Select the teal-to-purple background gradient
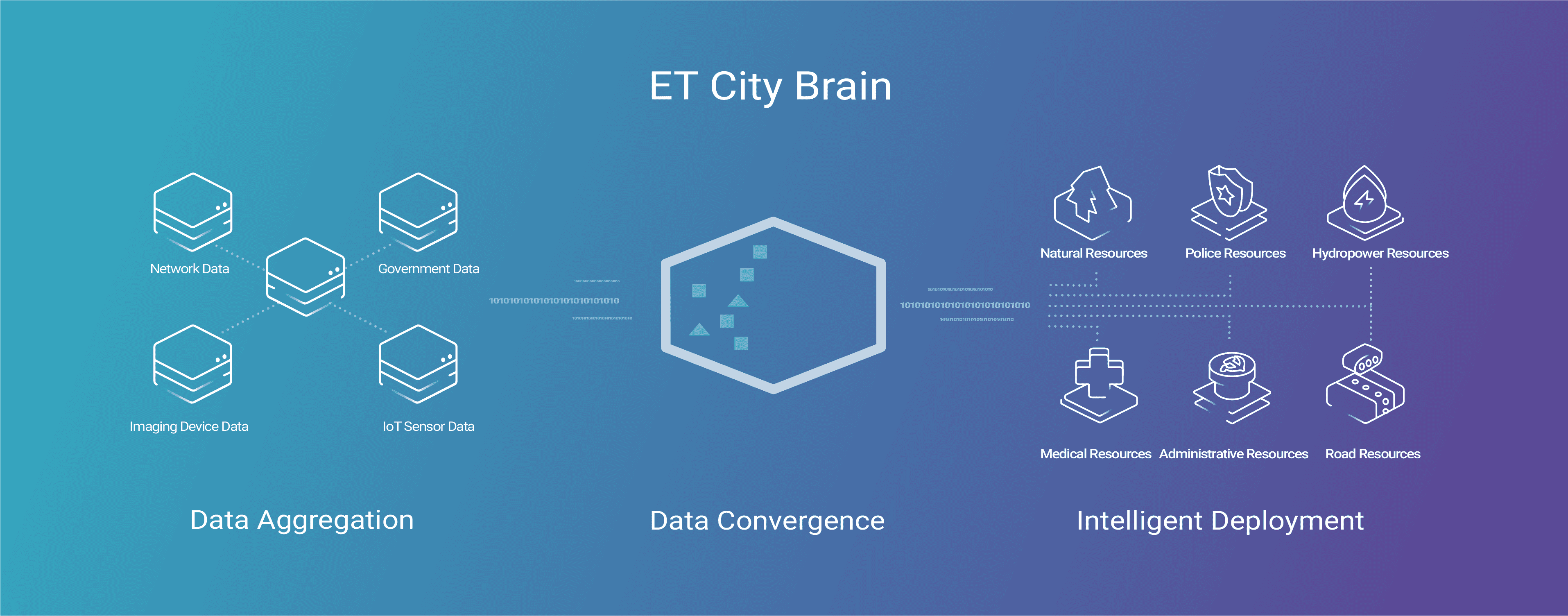The height and width of the screenshot is (616, 1568). (784, 308)
